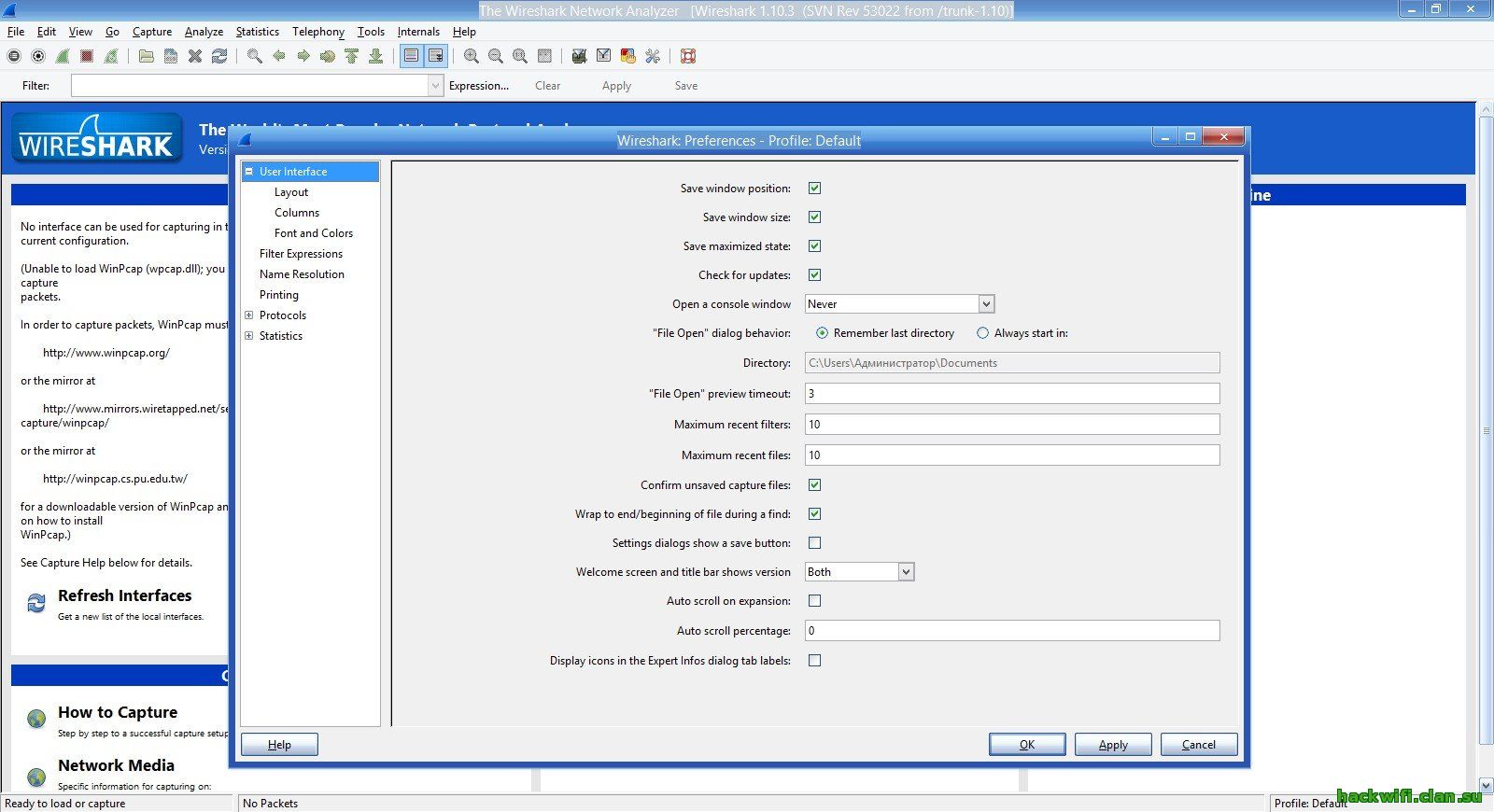Enable Auto scroll on expansion
This screenshot has width=1494, height=812.
pos(814,601)
